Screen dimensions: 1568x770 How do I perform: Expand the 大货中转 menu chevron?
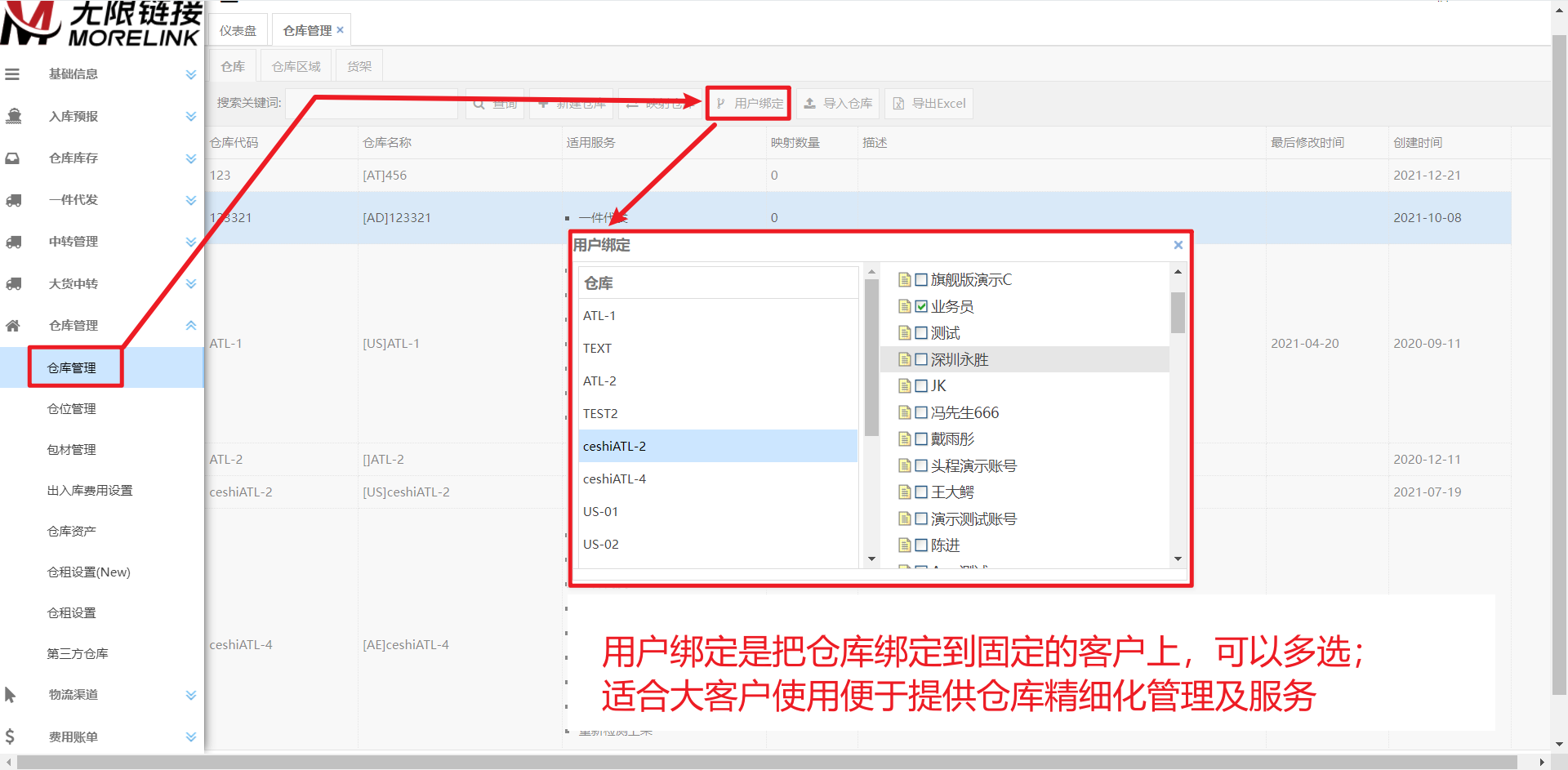191,284
